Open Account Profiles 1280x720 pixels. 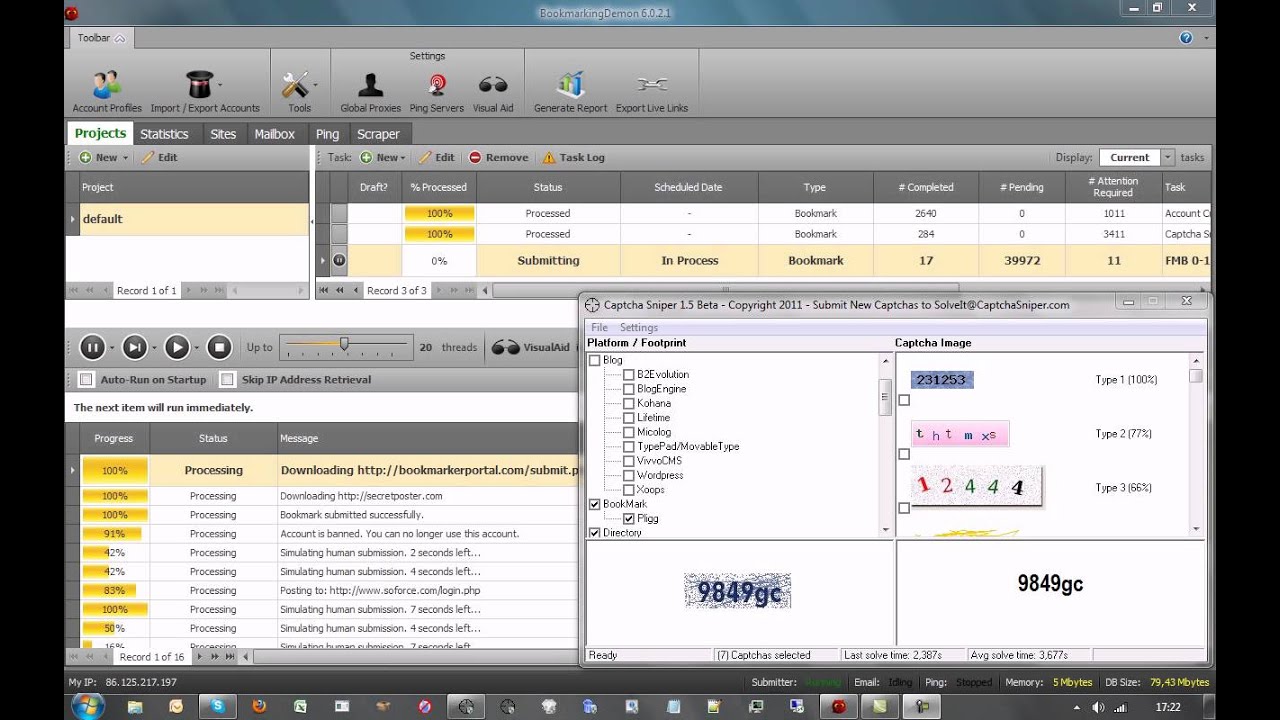click(x=107, y=91)
